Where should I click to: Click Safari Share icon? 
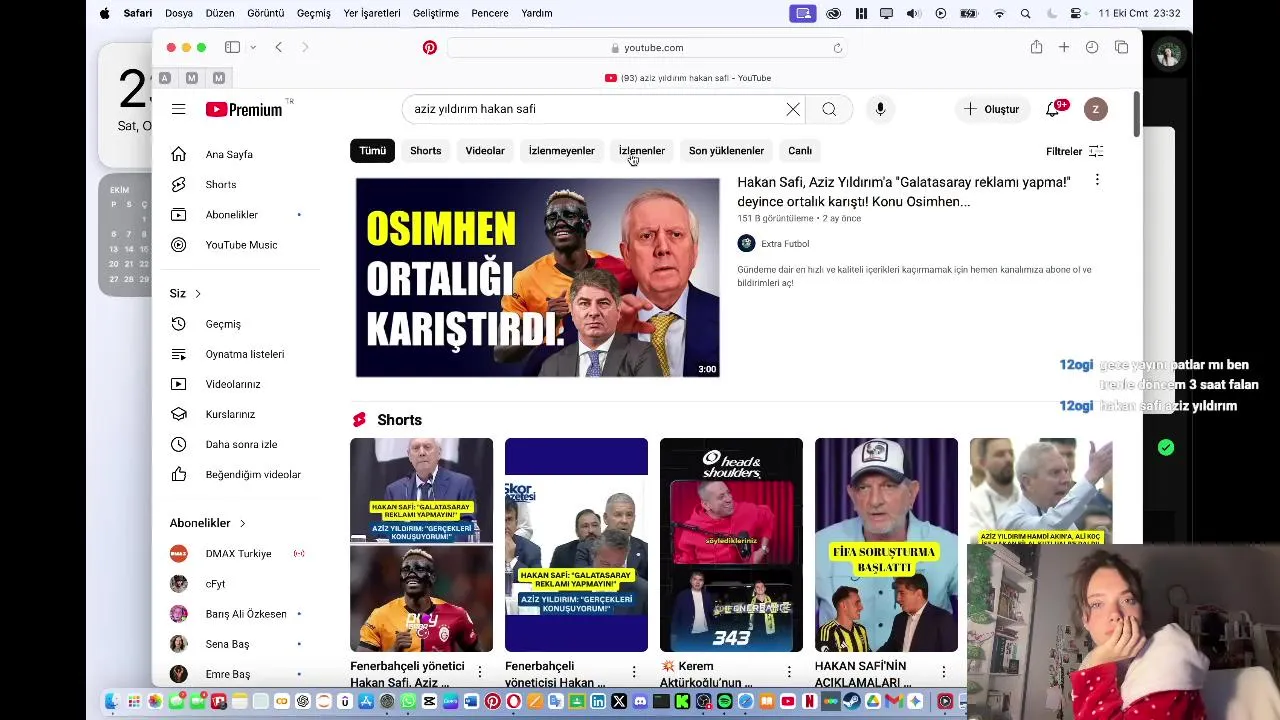tap(1036, 47)
